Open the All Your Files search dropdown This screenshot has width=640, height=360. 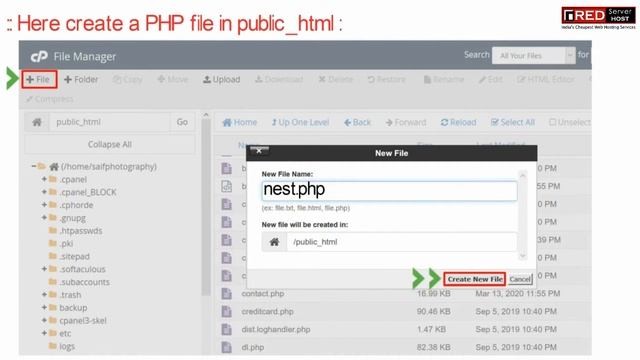[x=533, y=56]
